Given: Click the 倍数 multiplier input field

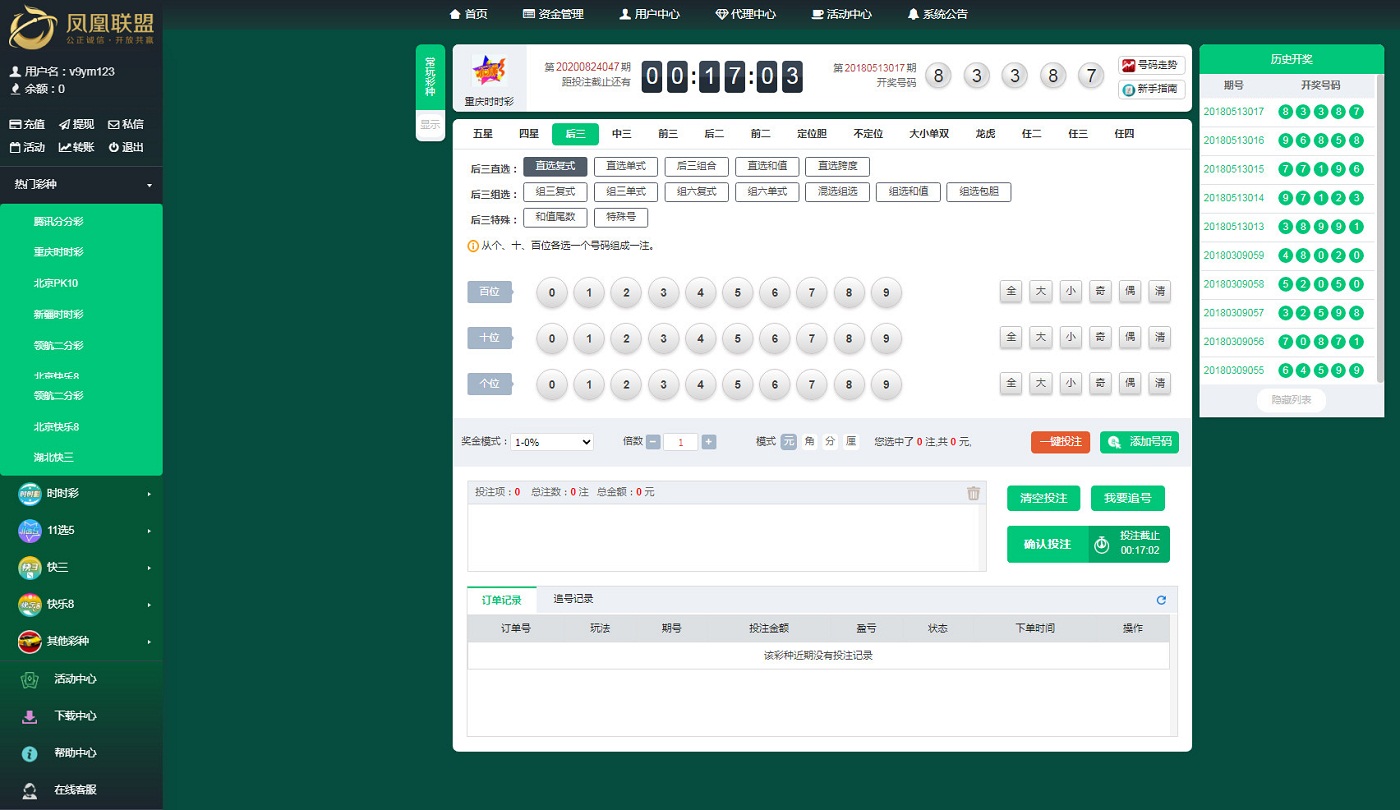Looking at the screenshot, I should click(681, 442).
